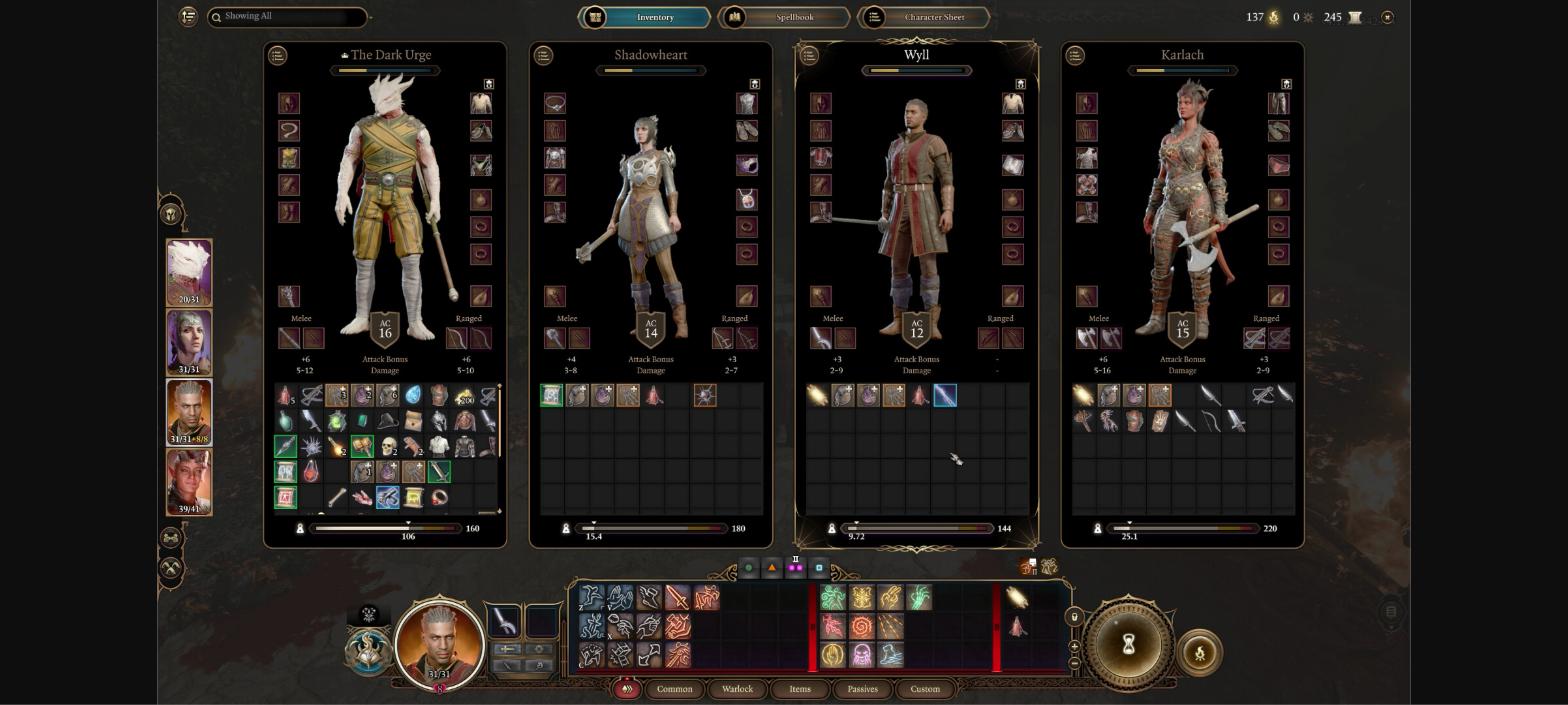
Task: Click Wyll's encumbrance weight bar
Action: pyautogui.click(x=918, y=528)
